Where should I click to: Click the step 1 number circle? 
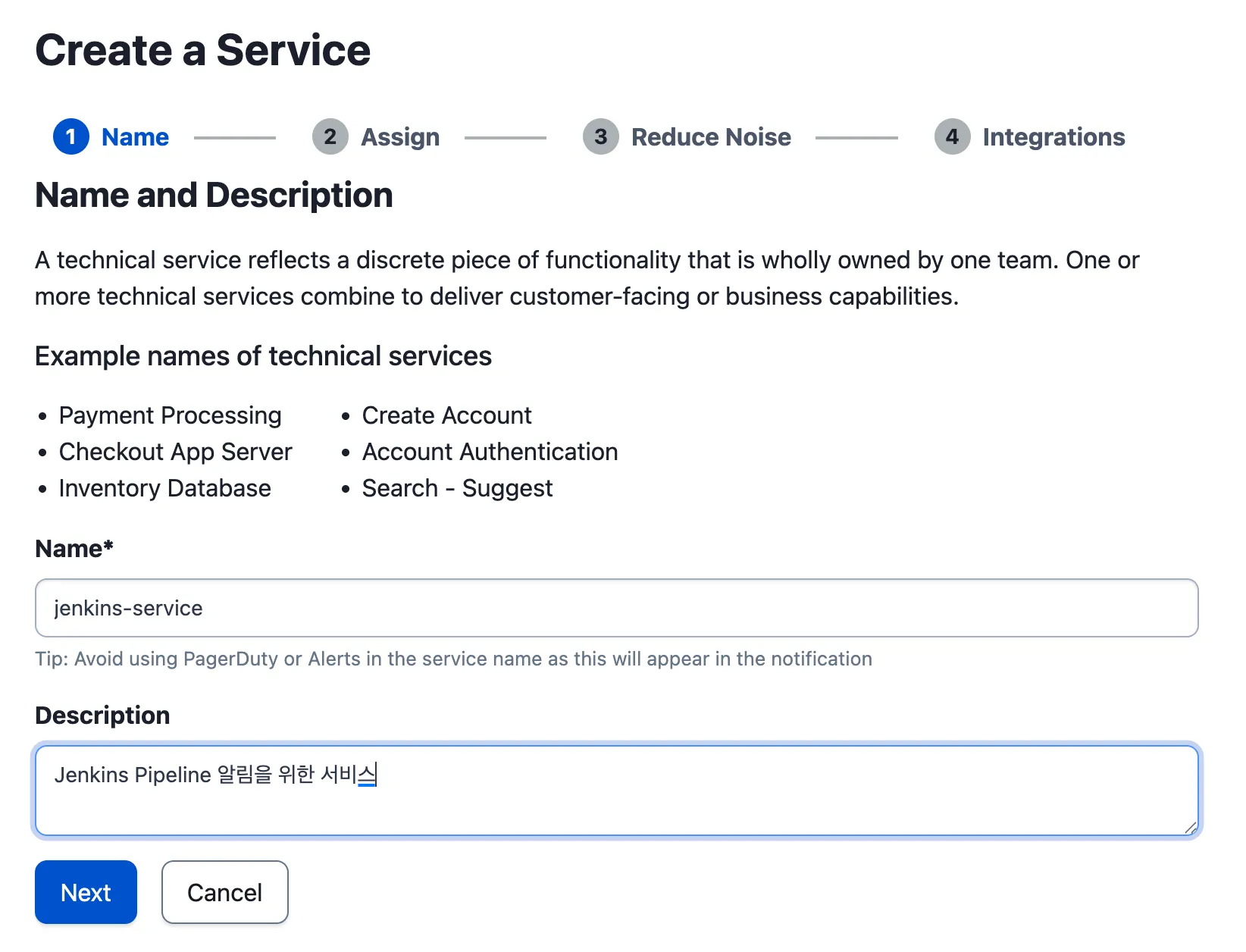coord(71,136)
